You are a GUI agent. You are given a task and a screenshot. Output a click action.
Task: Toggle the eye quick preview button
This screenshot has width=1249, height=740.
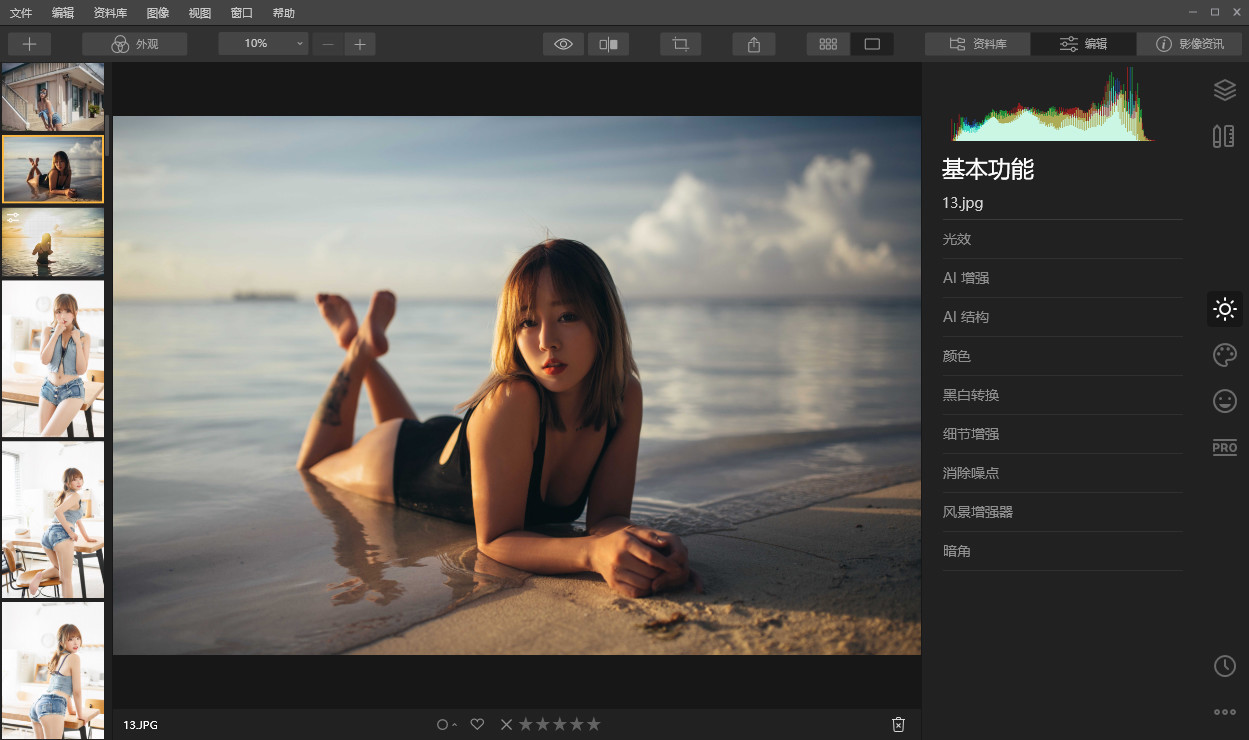(x=563, y=44)
